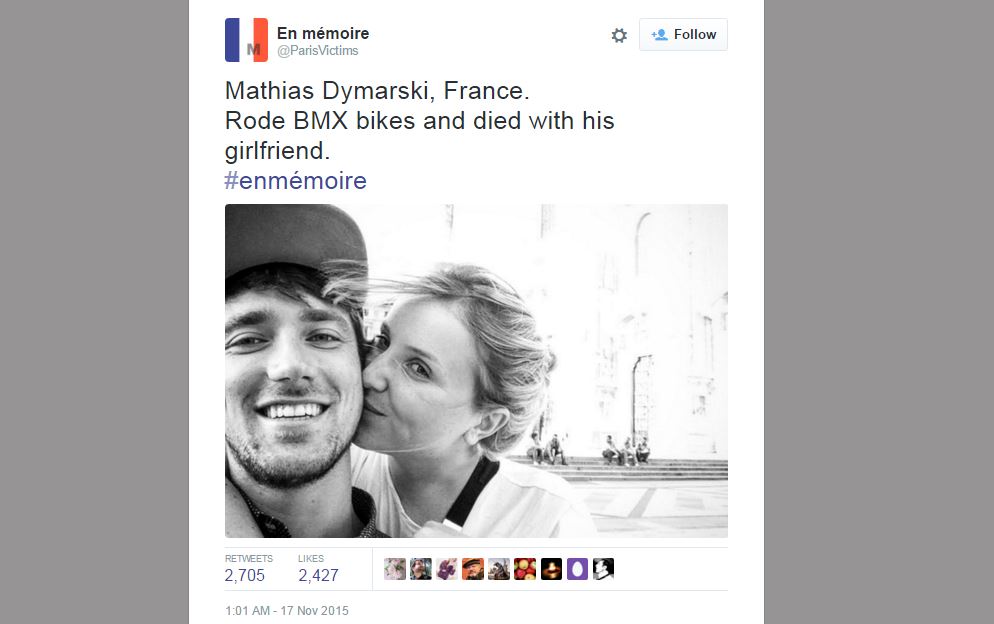Open the @ParisVictims handle link
This screenshot has width=994, height=624.
click(317, 51)
